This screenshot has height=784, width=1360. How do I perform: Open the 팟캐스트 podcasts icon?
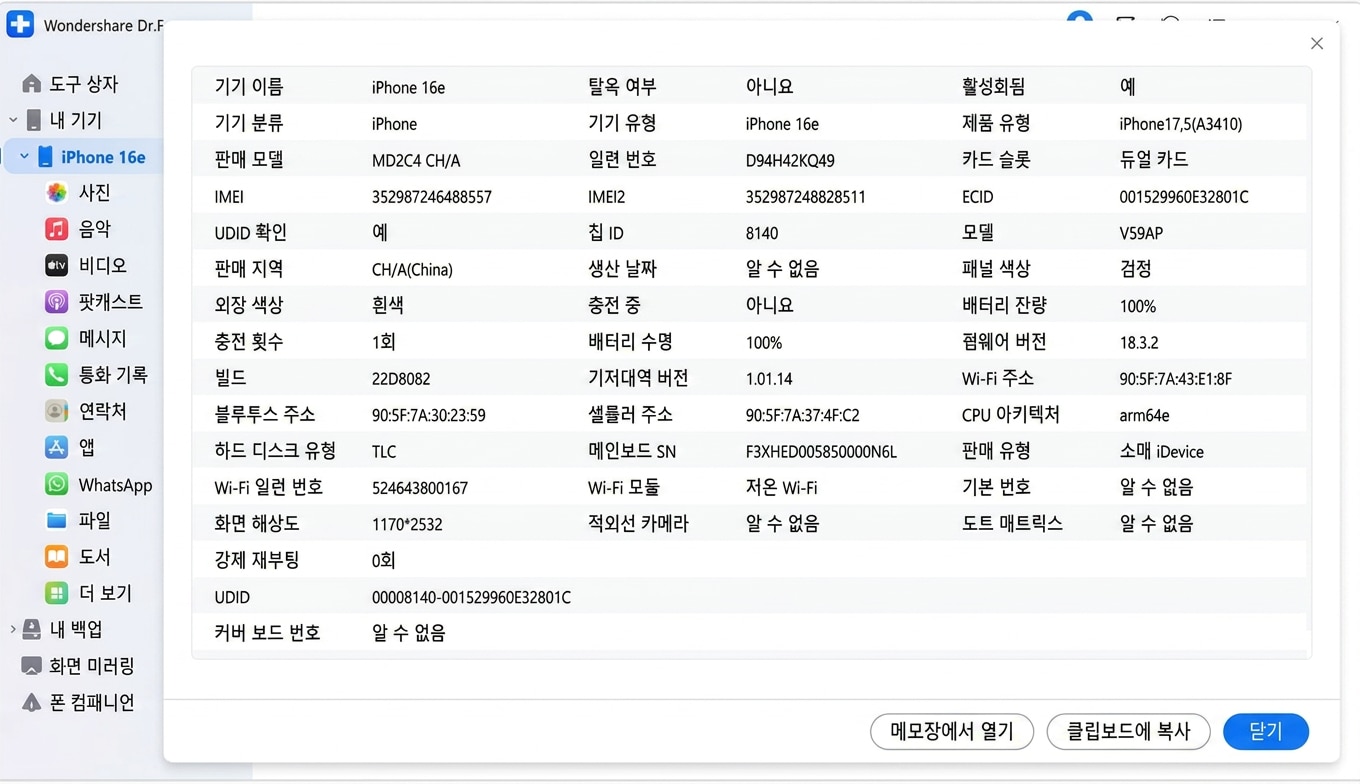click(57, 301)
